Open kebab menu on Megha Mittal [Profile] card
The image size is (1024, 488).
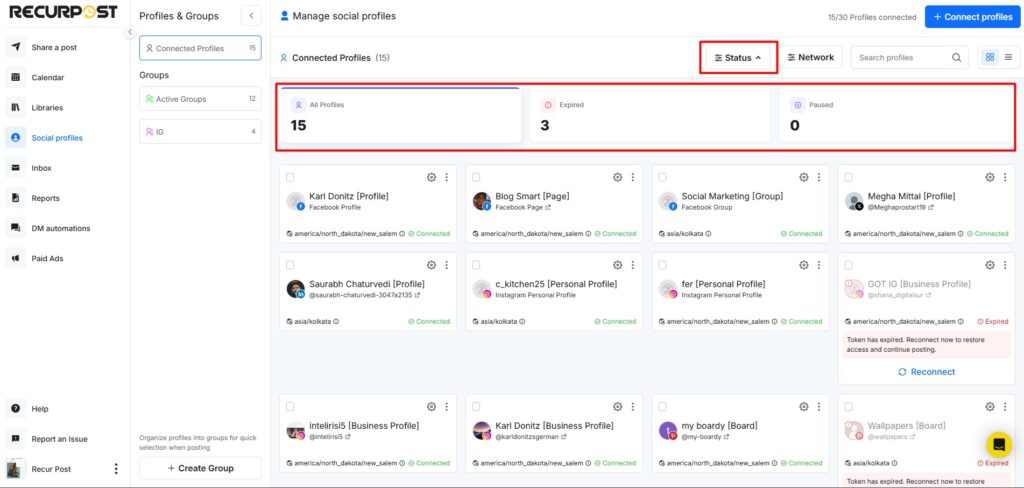[x=1005, y=177]
